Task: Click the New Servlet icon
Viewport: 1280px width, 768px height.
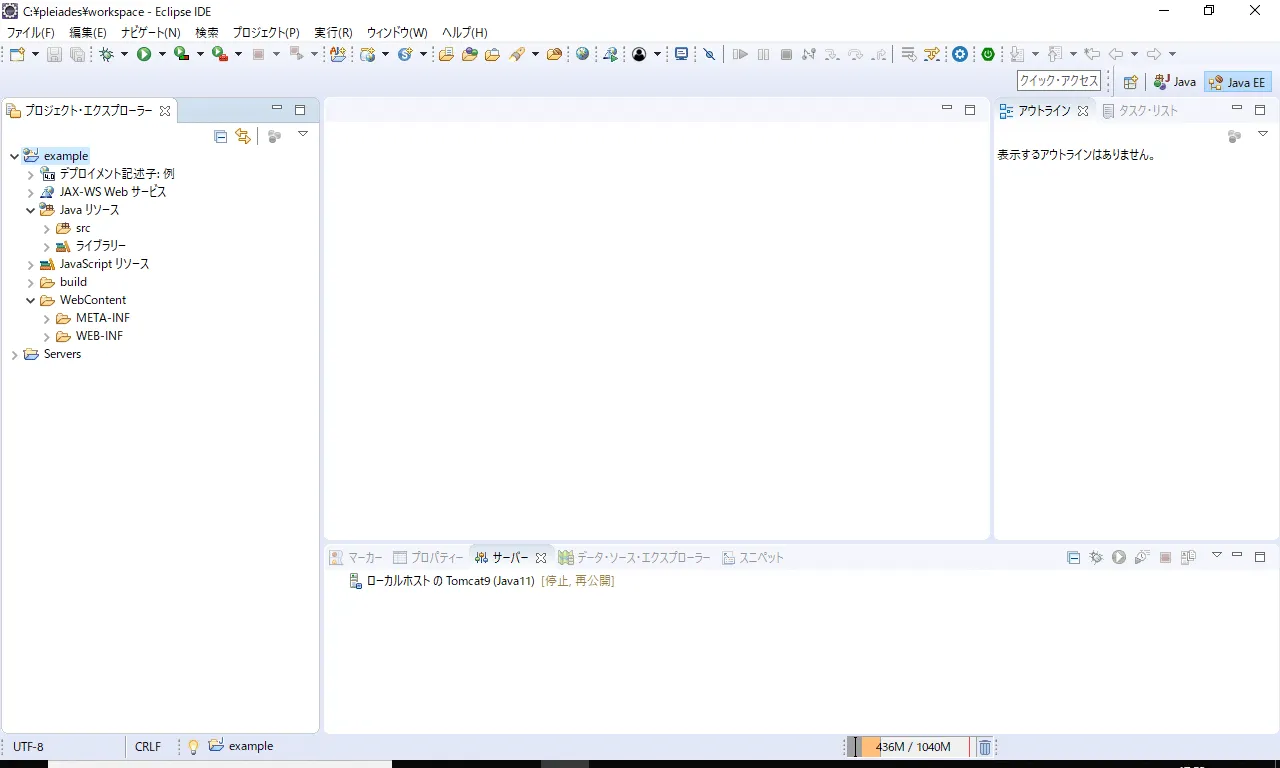Action: [x=405, y=54]
